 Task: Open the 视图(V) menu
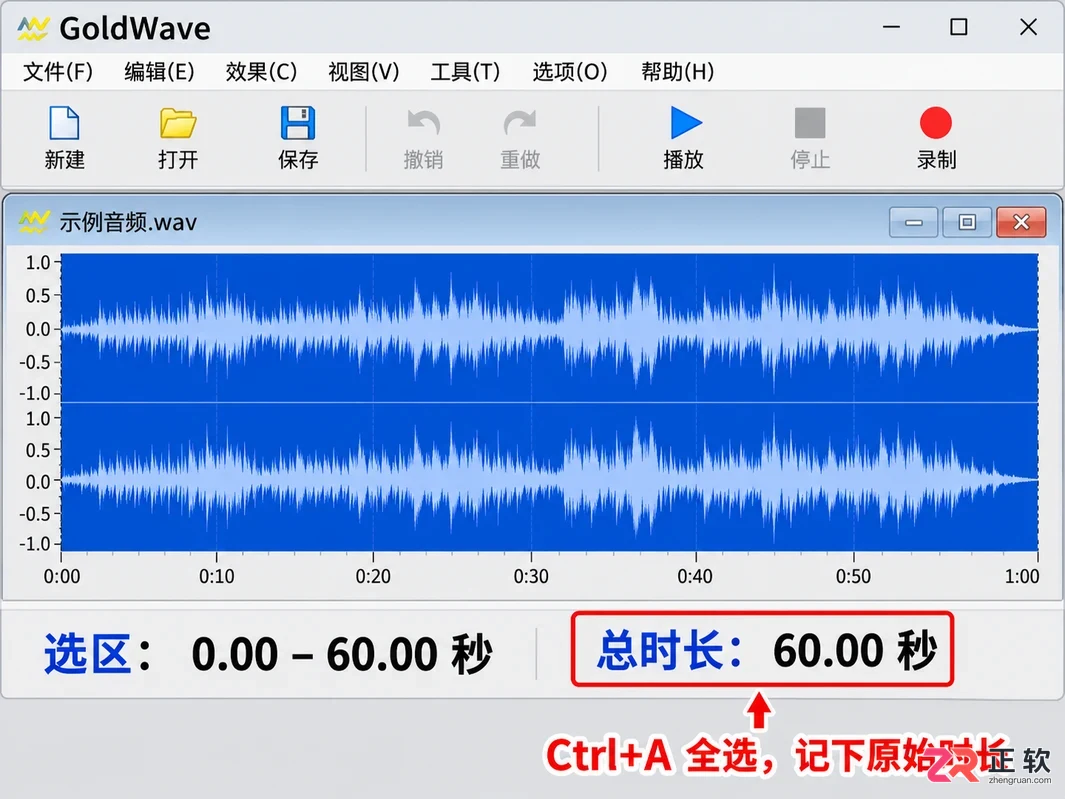(363, 71)
